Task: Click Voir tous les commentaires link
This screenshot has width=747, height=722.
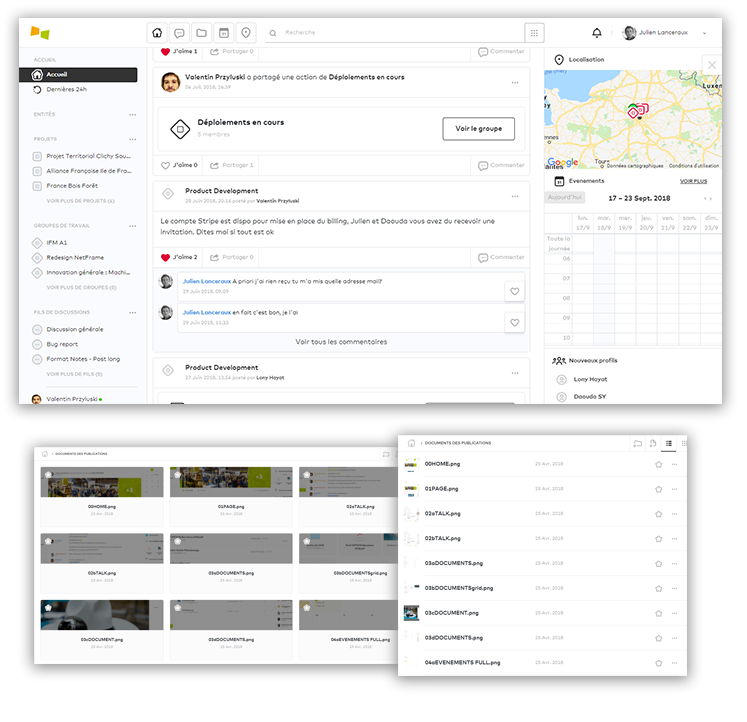Action: point(341,342)
